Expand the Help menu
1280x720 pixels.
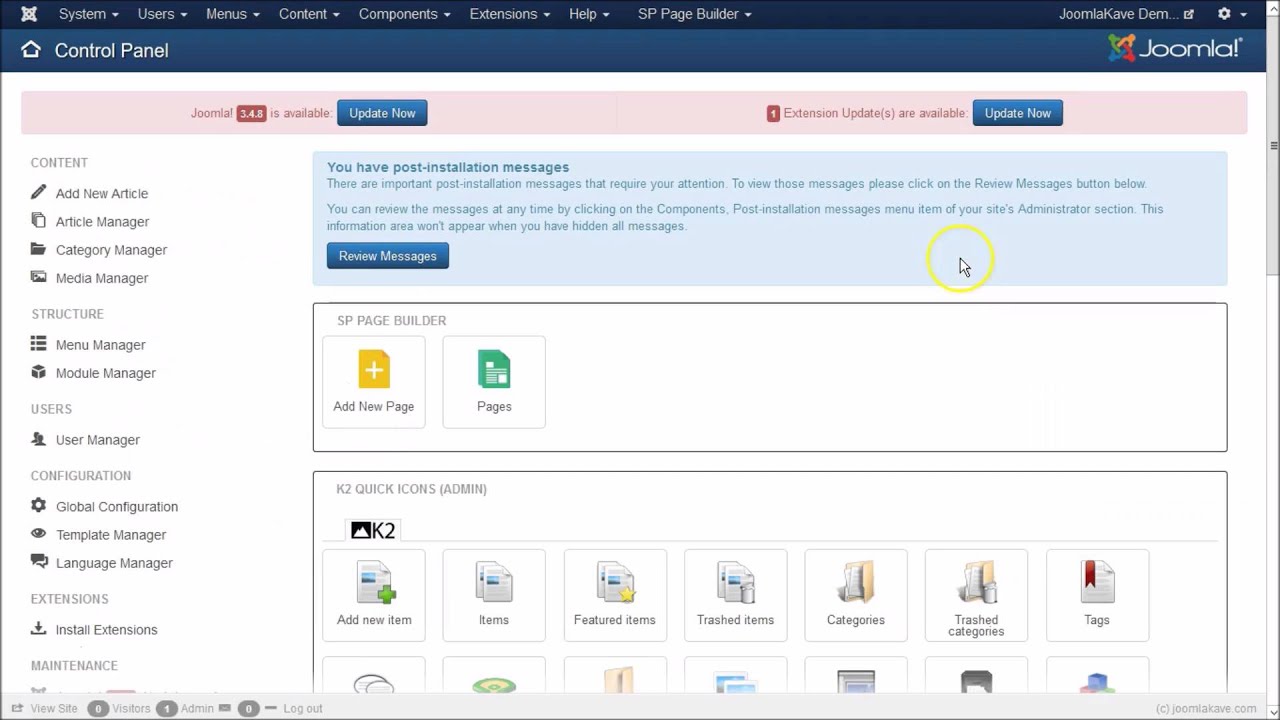click(x=589, y=14)
